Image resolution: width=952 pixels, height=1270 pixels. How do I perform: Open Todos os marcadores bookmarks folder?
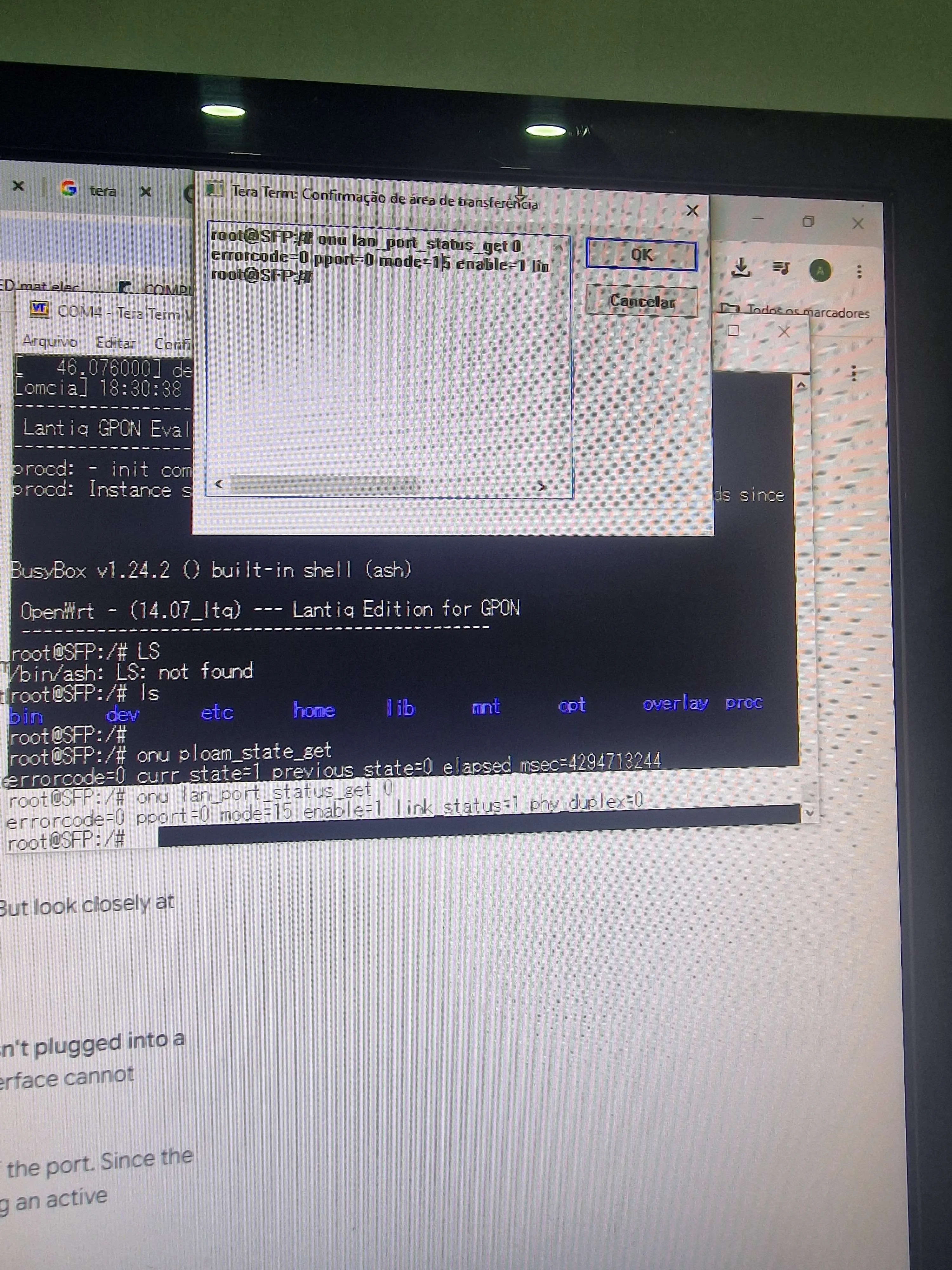(795, 311)
